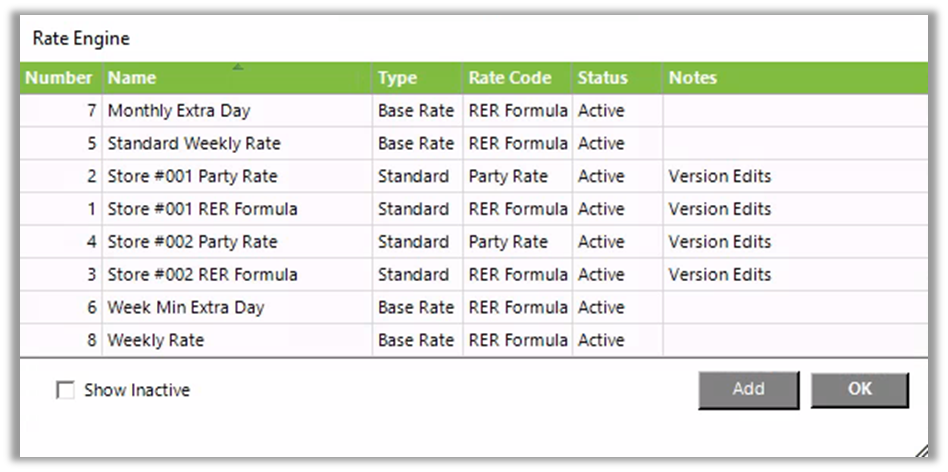Click the sort arrow above Name column
This screenshot has width=948, height=472.
[x=237, y=67]
